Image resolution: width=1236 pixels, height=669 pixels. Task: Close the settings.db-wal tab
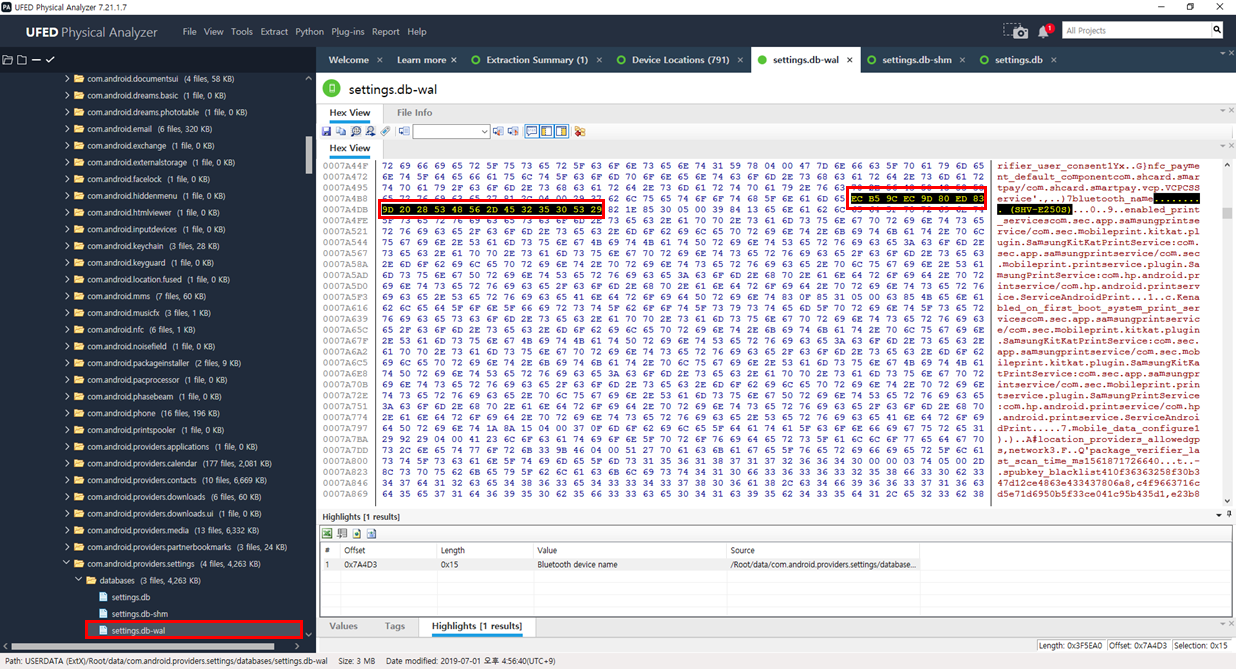[x=850, y=60]
